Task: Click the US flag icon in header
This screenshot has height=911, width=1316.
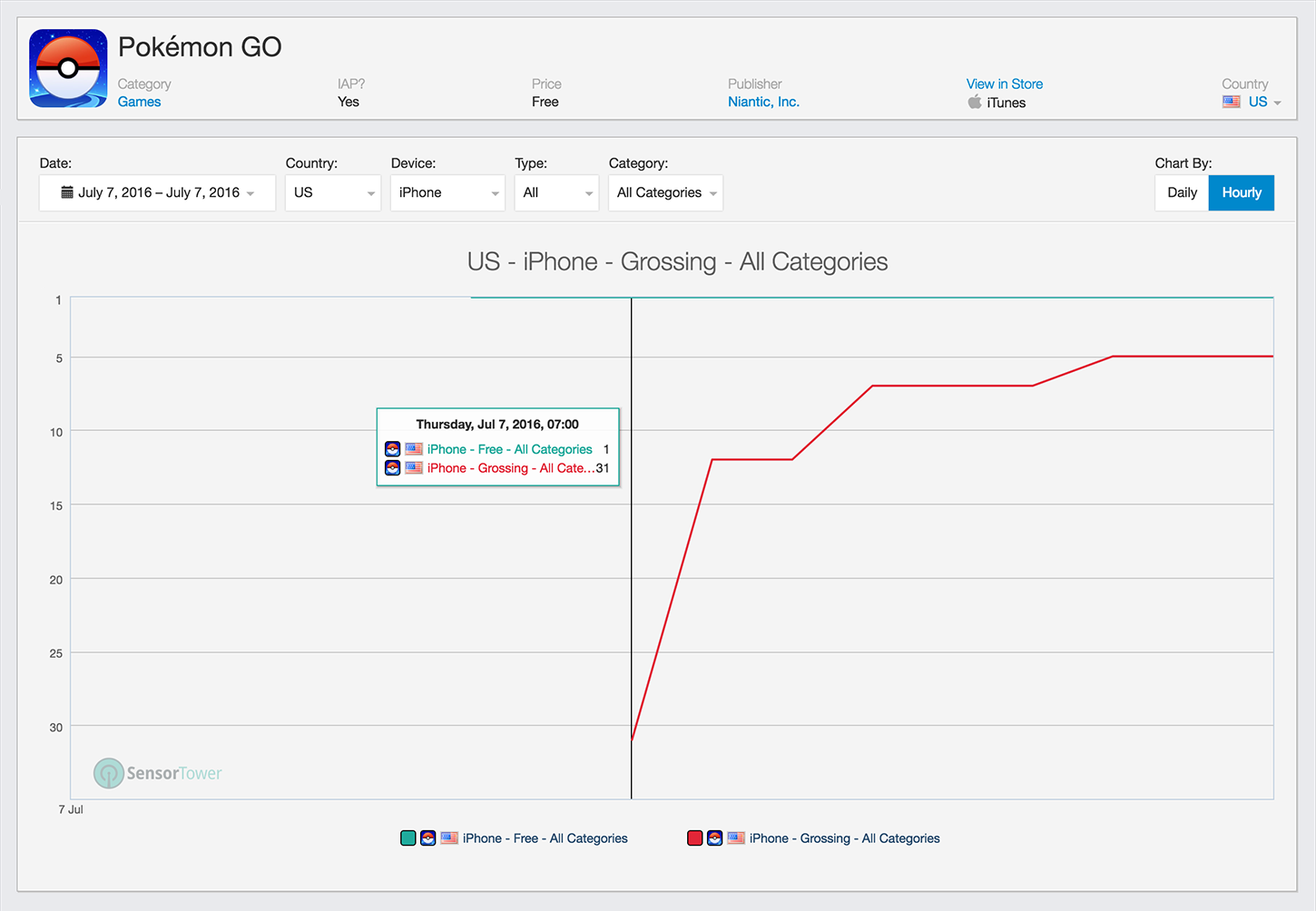Action: [x=1232, y=102]
